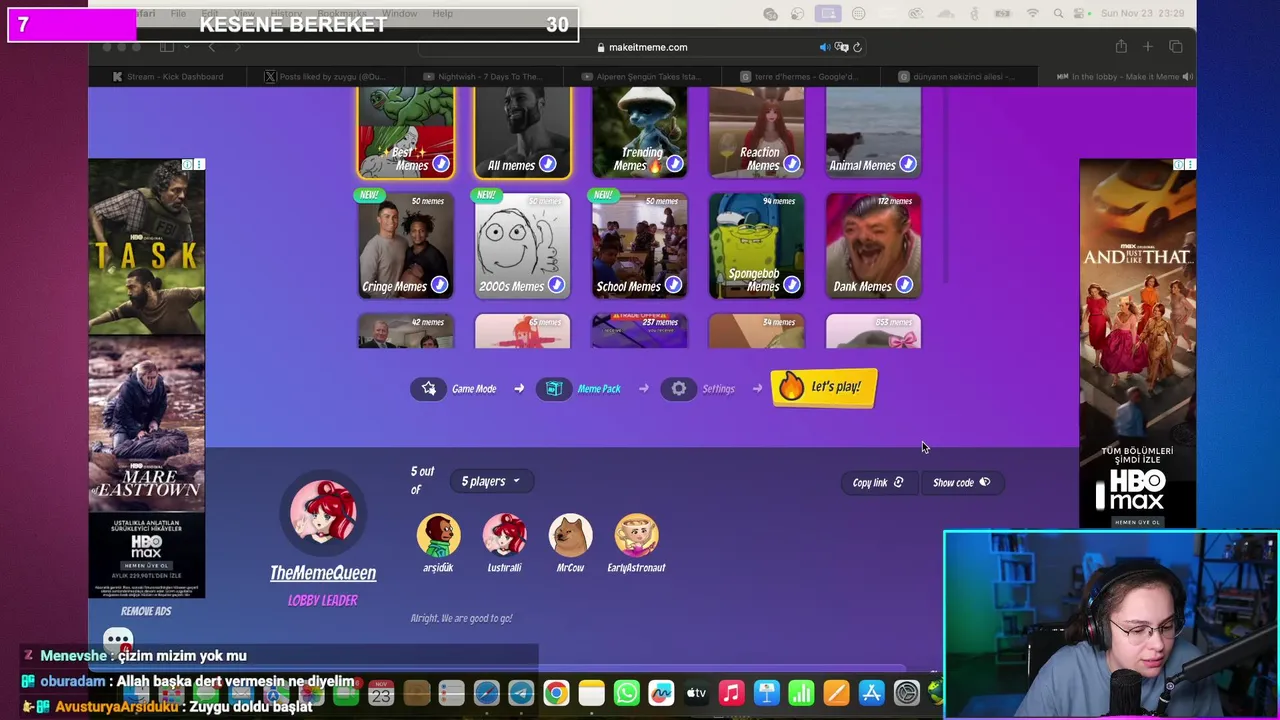Switch to Nightwish - 7 Days To The tab

tap(483, 77)
